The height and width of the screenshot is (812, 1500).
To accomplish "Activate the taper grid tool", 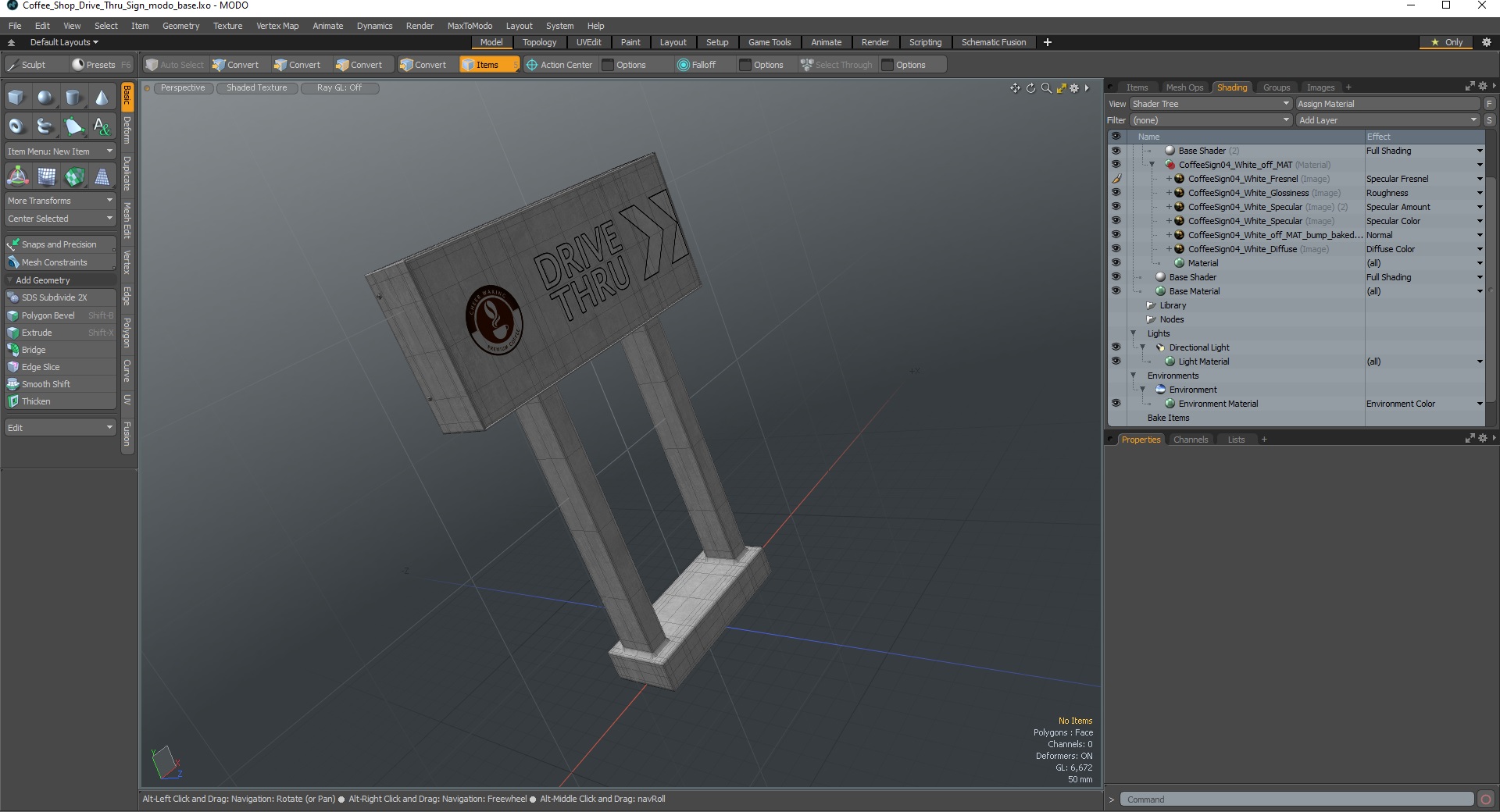I will pyautogui.click(x=102, y=176).
